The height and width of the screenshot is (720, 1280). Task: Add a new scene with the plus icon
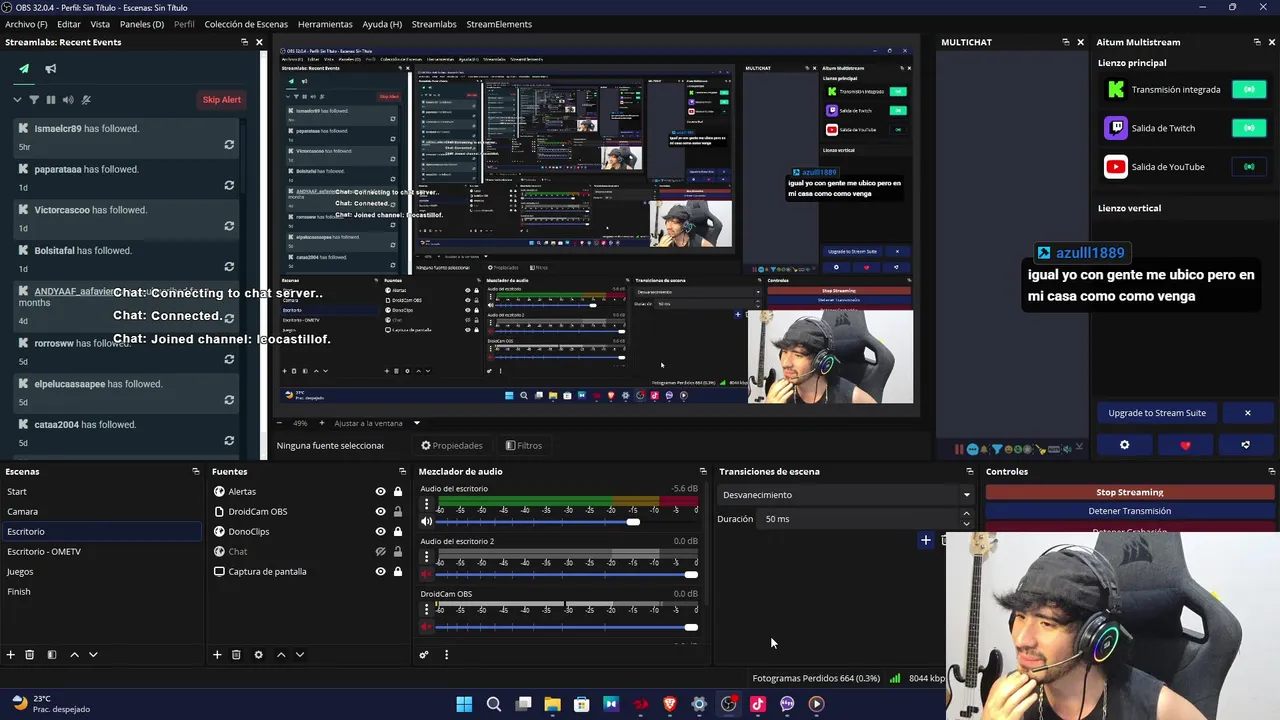click(x=11, y=655)
